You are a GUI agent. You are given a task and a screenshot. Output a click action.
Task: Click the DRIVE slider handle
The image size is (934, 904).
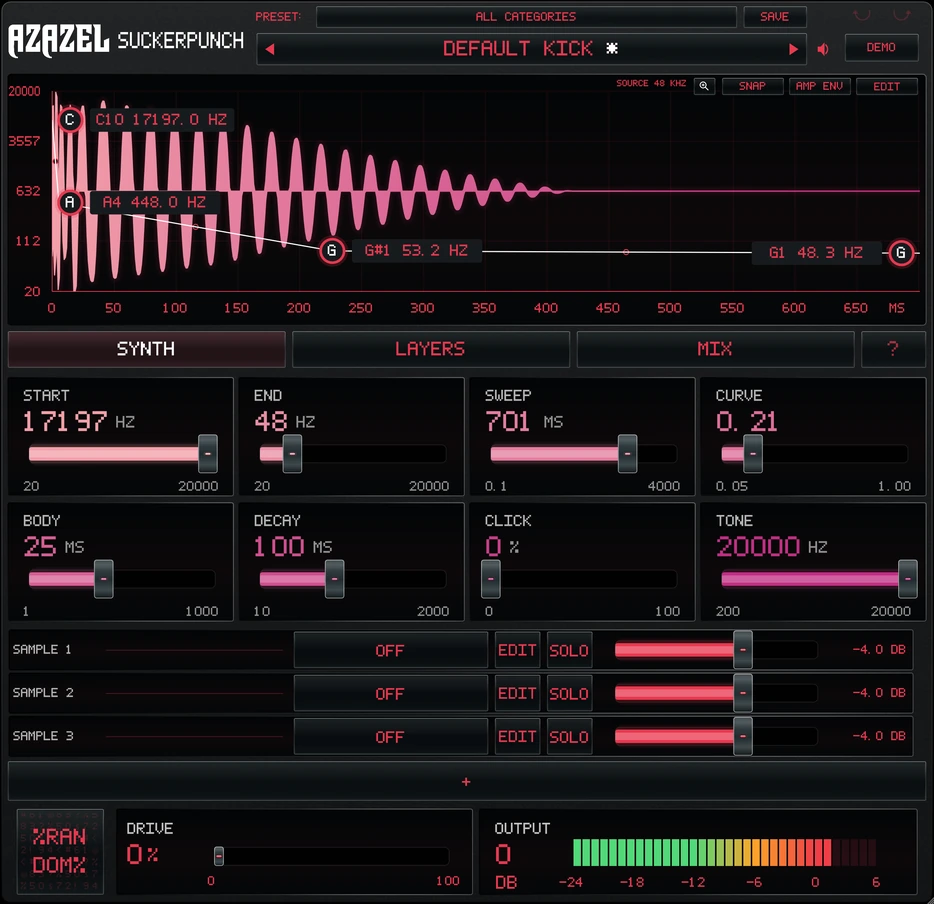click(219, 856)
